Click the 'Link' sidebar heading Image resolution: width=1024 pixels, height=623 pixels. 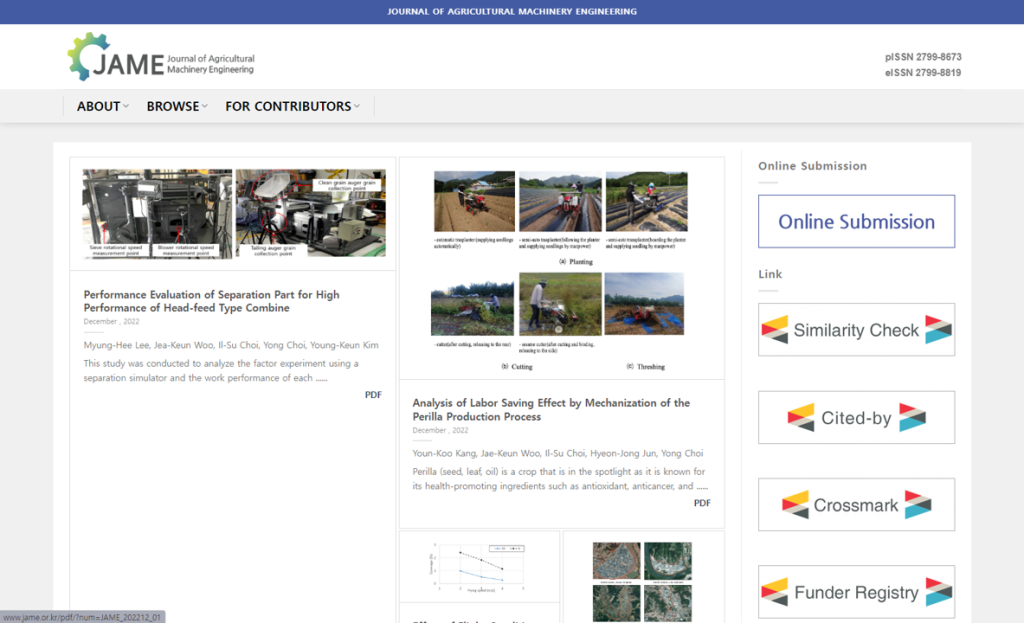[x=770, y=274]
